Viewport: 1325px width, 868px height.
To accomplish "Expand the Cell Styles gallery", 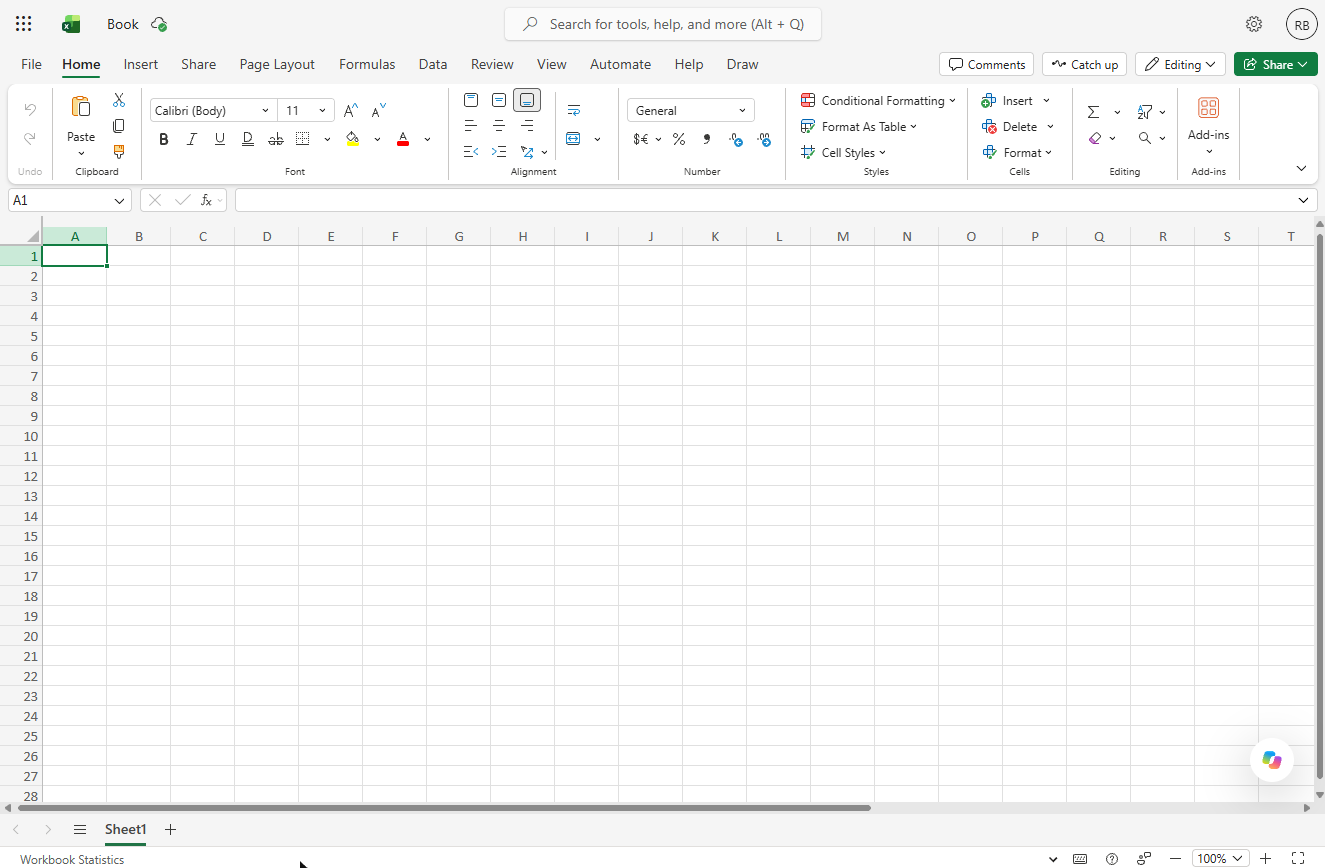I will coord(843,152).
